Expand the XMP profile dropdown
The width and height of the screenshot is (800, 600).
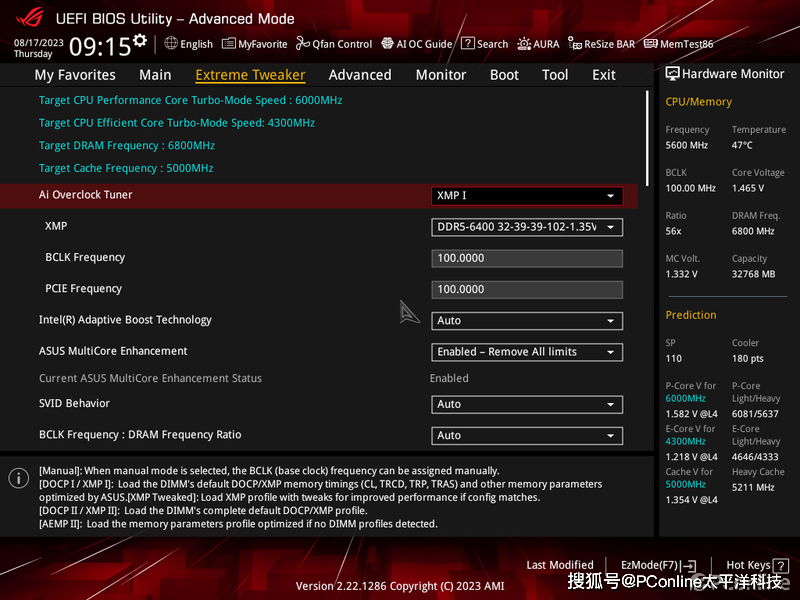[527, 227]
